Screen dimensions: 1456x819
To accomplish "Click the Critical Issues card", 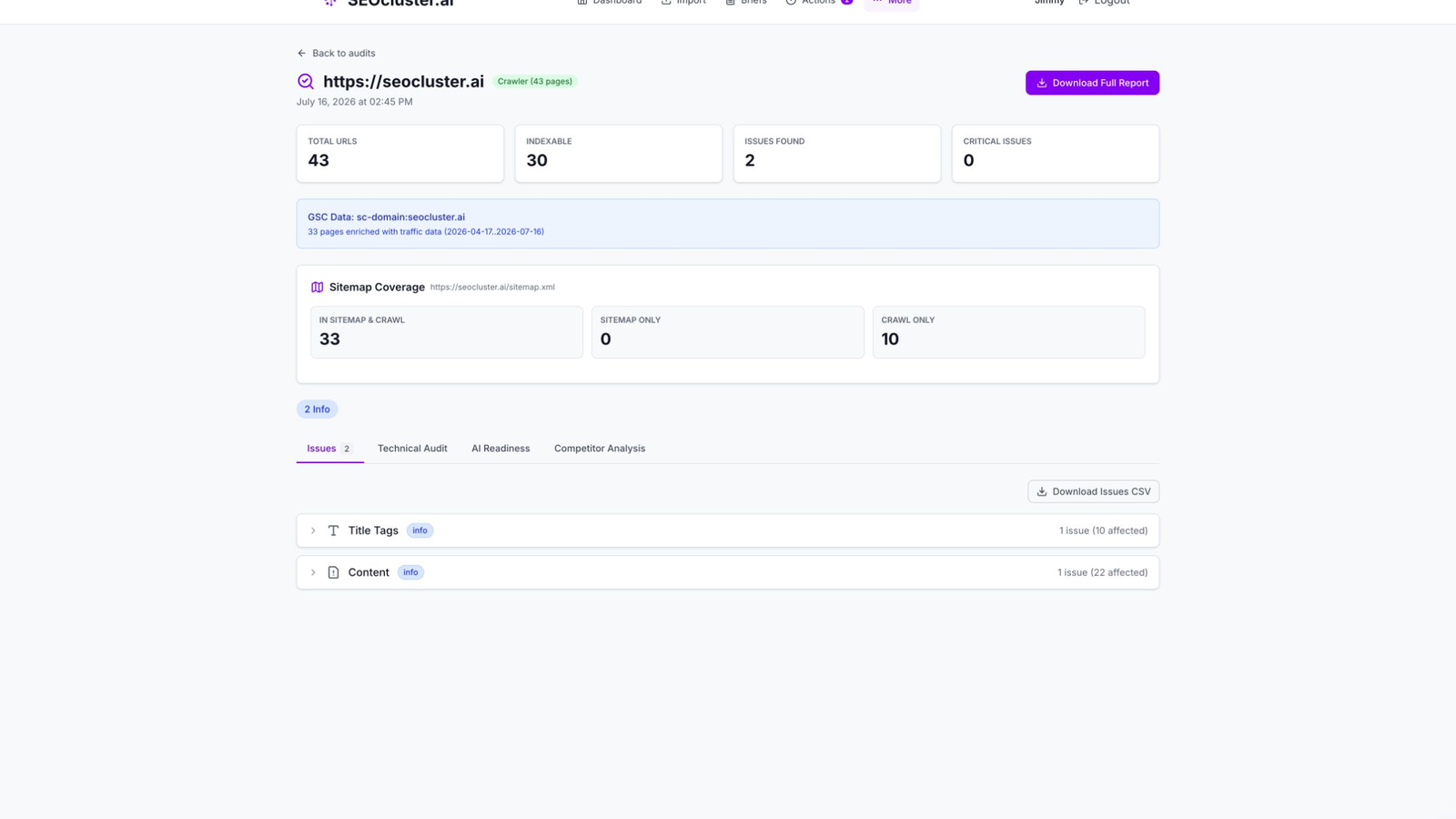I will tap(1056, 154).
